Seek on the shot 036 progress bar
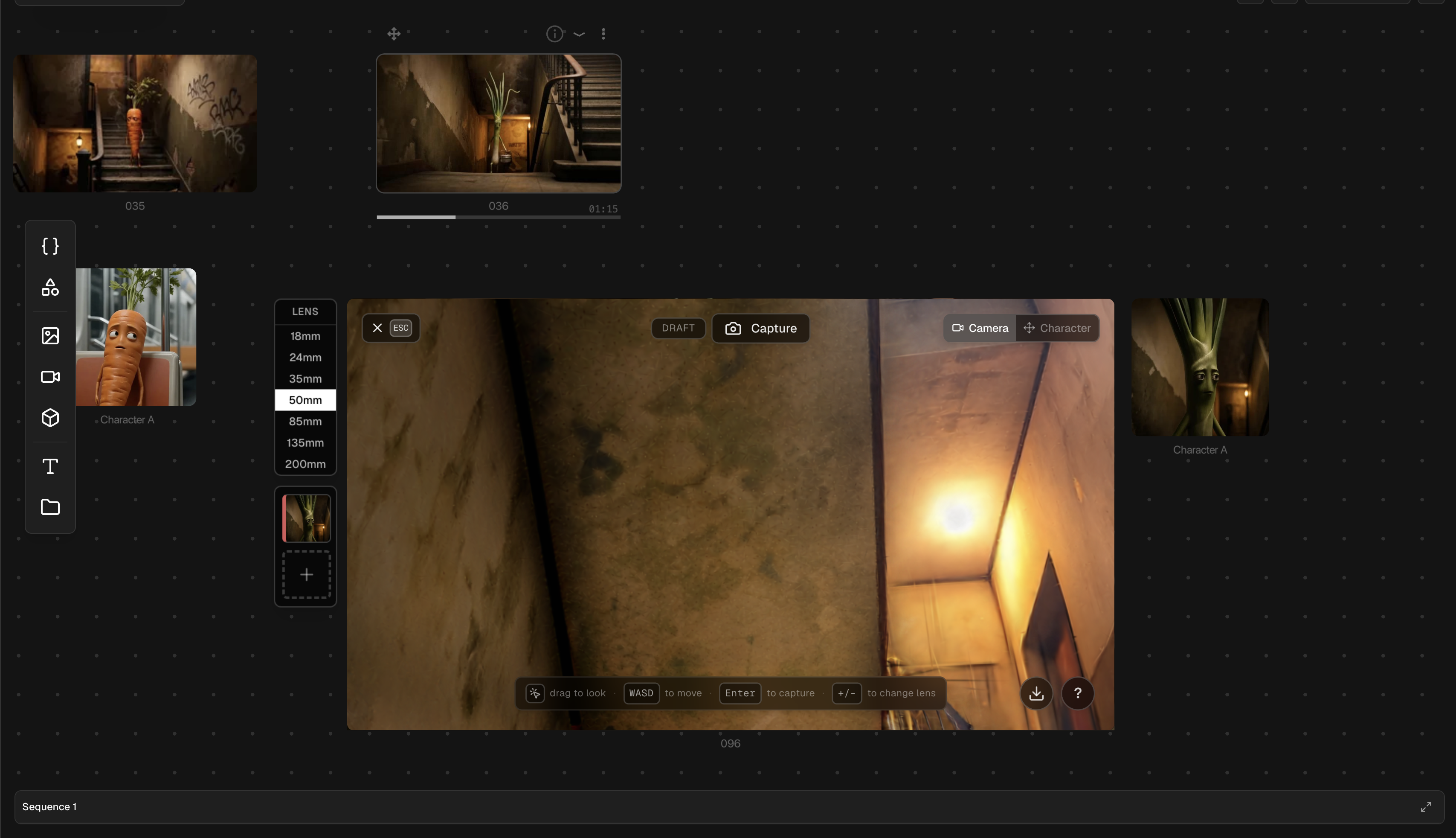Image resolution: width=1456 pixels, height=838 pixels. pos(499,217)
